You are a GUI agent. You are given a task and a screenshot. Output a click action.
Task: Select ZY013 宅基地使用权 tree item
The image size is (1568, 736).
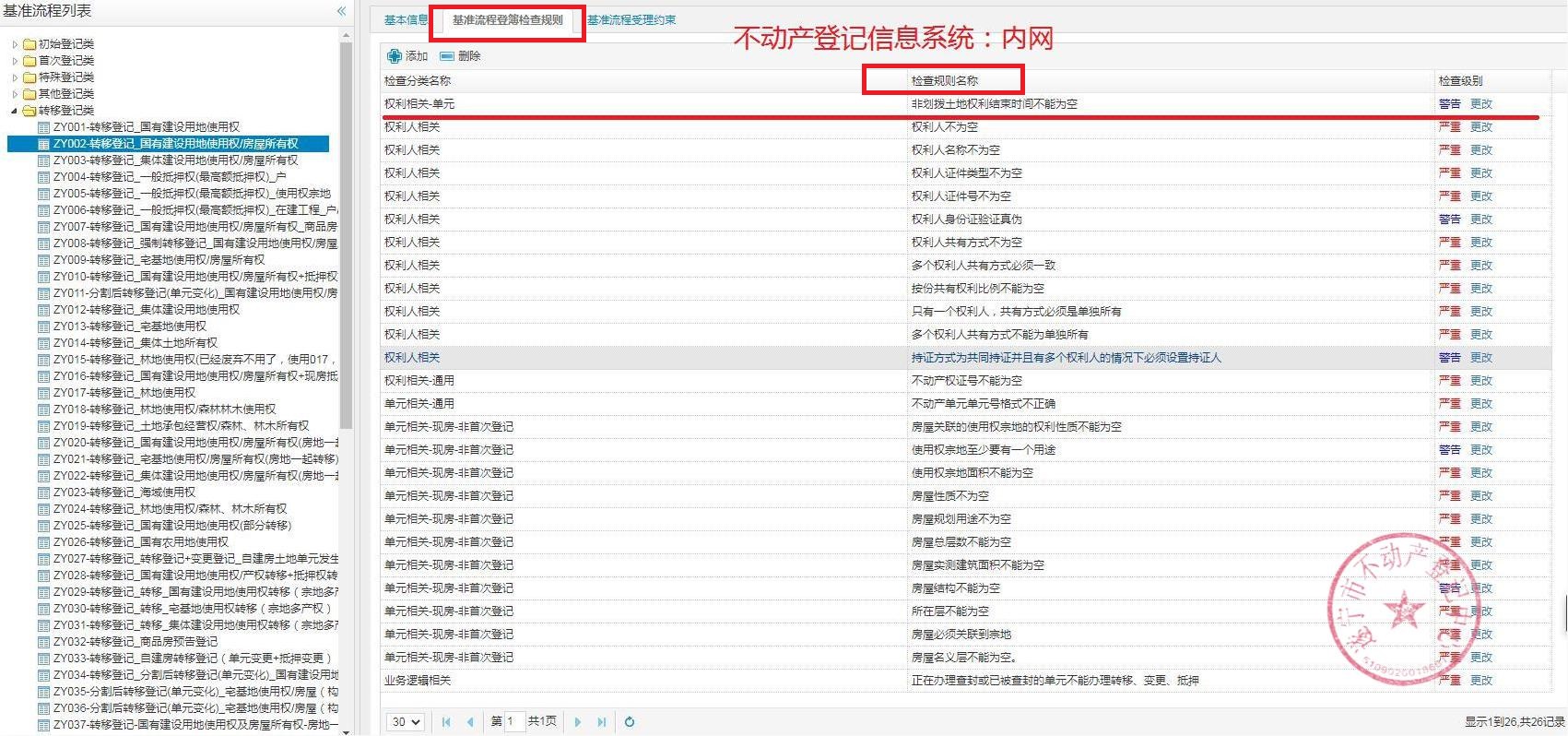pyautogui.click(x=129, y=326)
